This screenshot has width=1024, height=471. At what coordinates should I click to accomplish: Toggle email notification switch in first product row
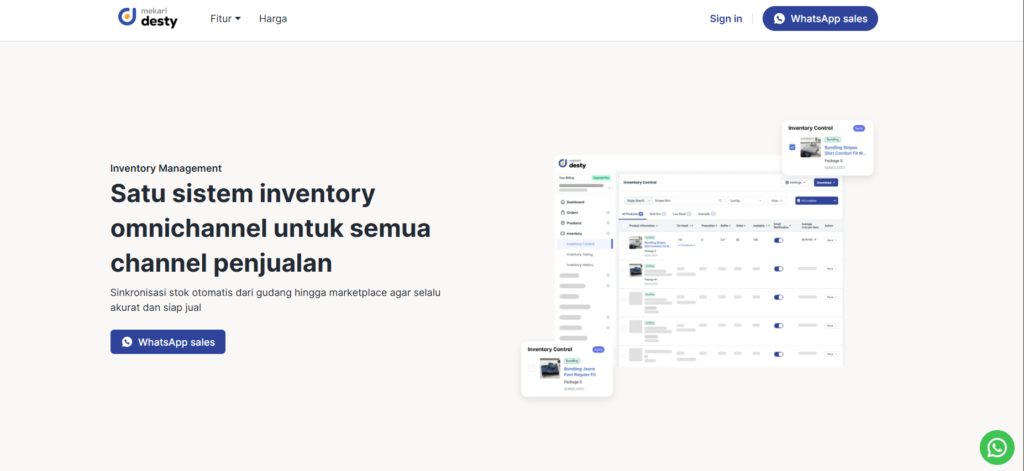click(x=779, y=240)
